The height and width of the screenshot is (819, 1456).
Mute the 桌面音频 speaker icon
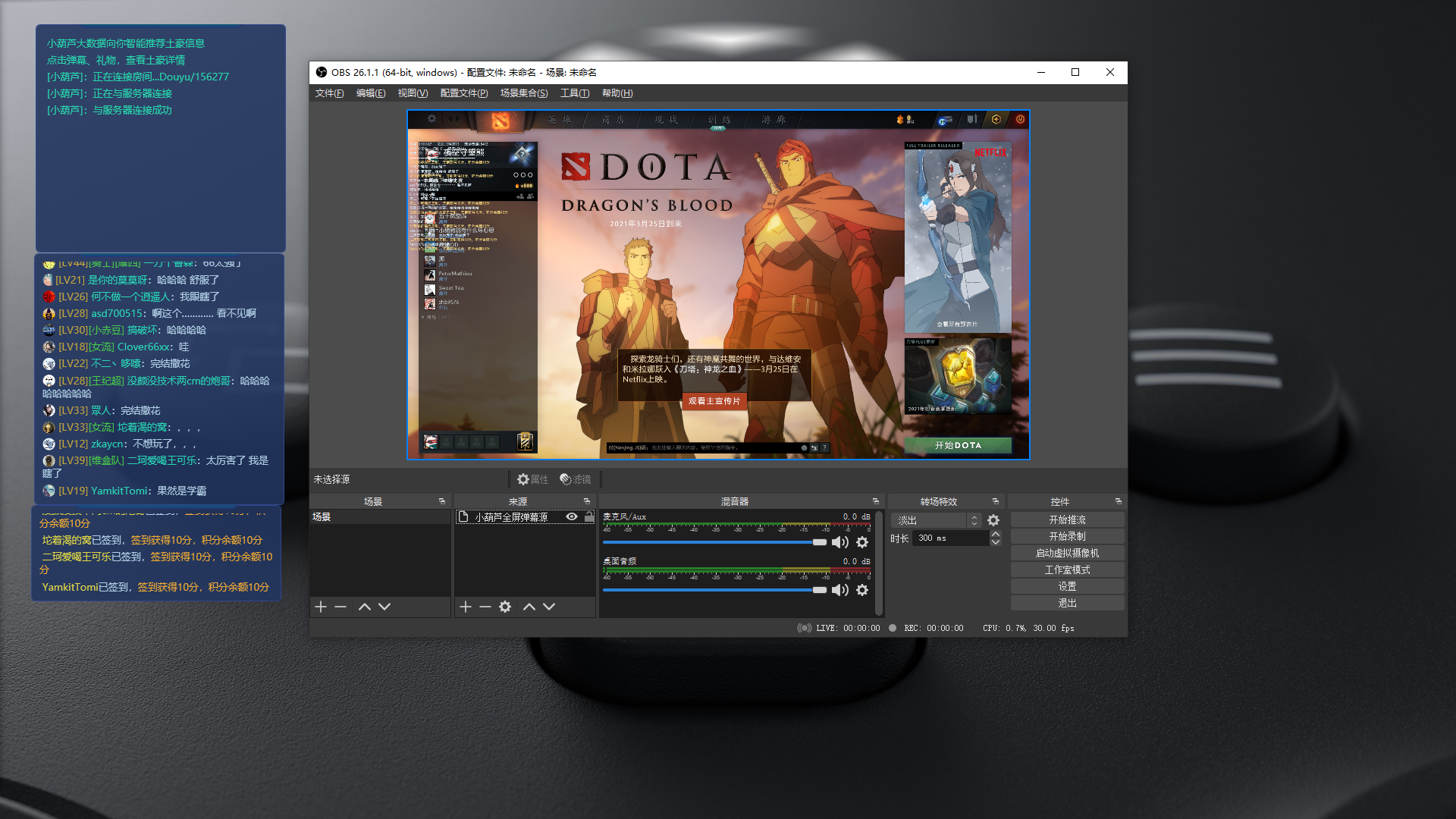click(839, 590)
